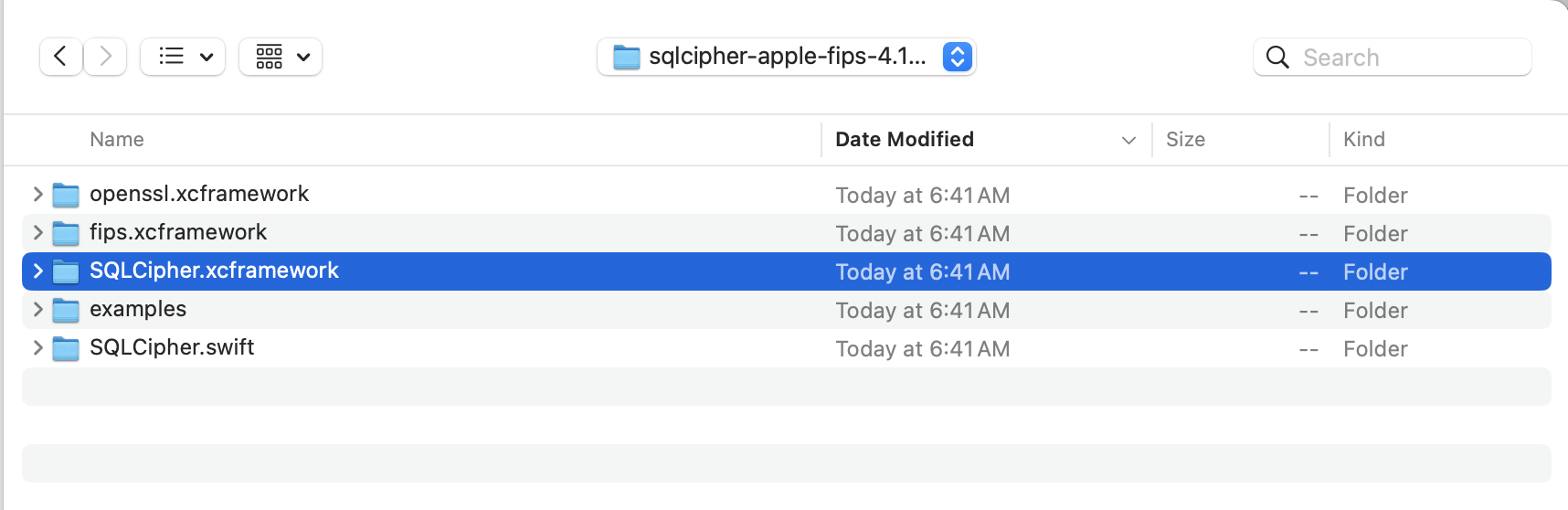Click the Search field

click(1393, 57)
